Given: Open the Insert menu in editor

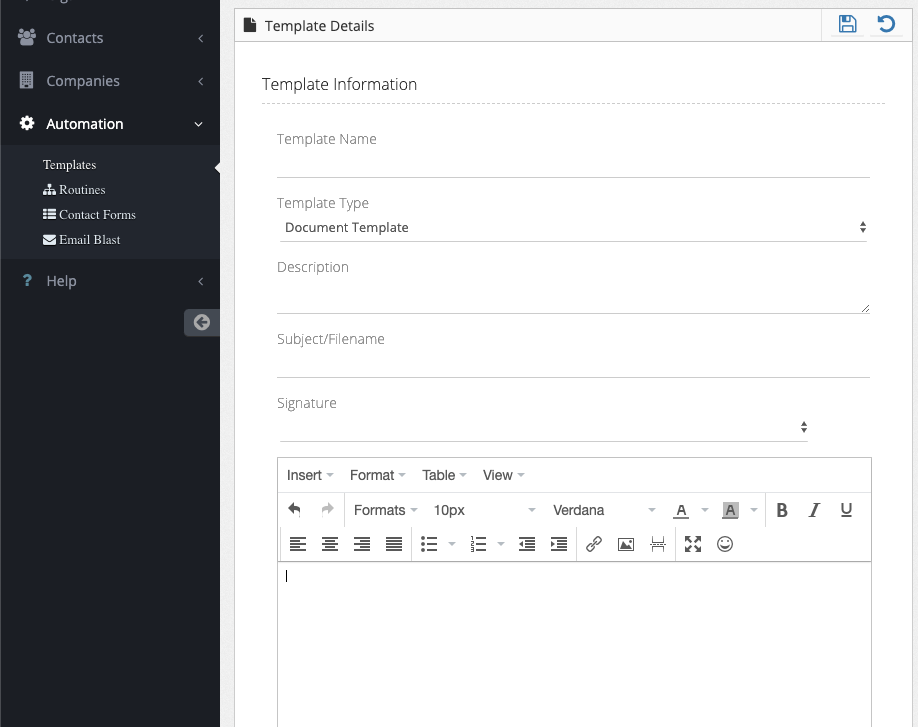Looking at the screenshot, I should (310, 475).
